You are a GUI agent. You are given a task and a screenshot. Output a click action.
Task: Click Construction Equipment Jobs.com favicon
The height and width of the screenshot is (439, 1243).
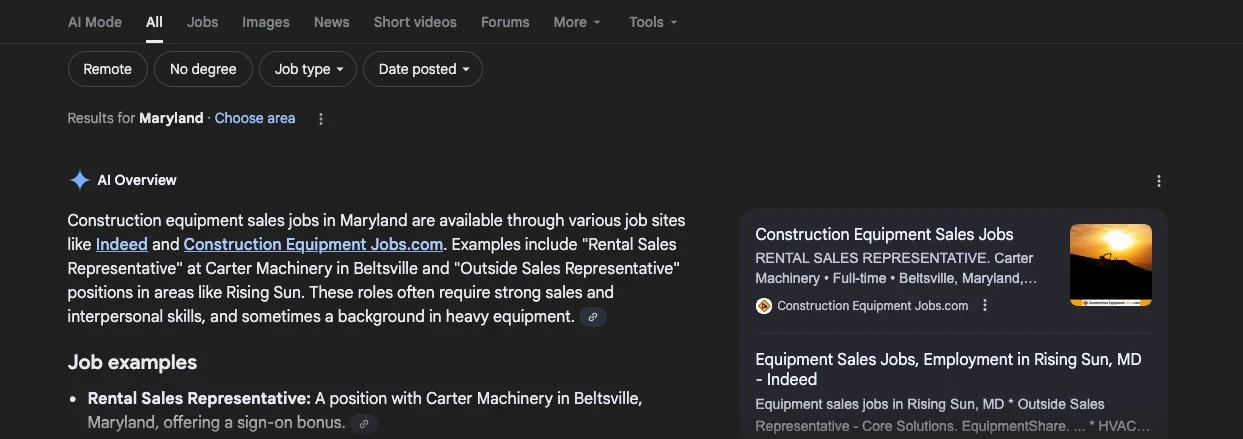click(764, 306)
